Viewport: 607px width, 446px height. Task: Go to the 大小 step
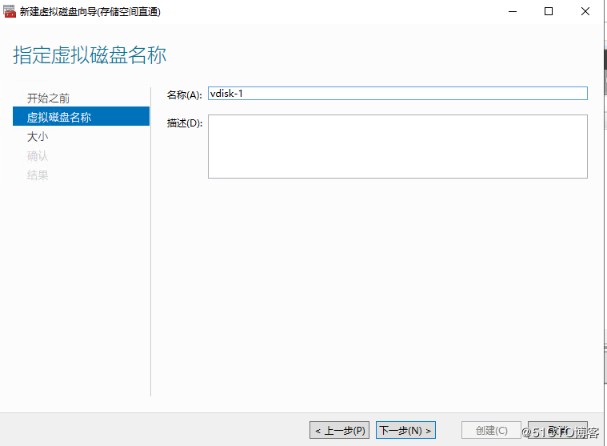(x=38, y=136)
